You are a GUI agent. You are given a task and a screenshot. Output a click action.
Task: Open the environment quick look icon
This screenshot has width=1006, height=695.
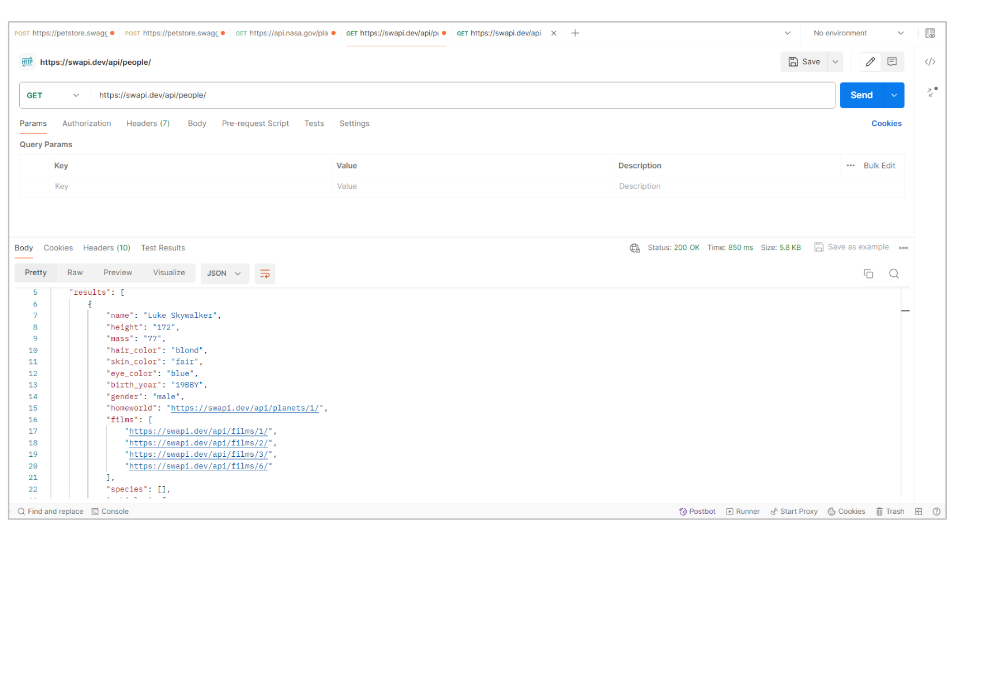click(930, 33)
